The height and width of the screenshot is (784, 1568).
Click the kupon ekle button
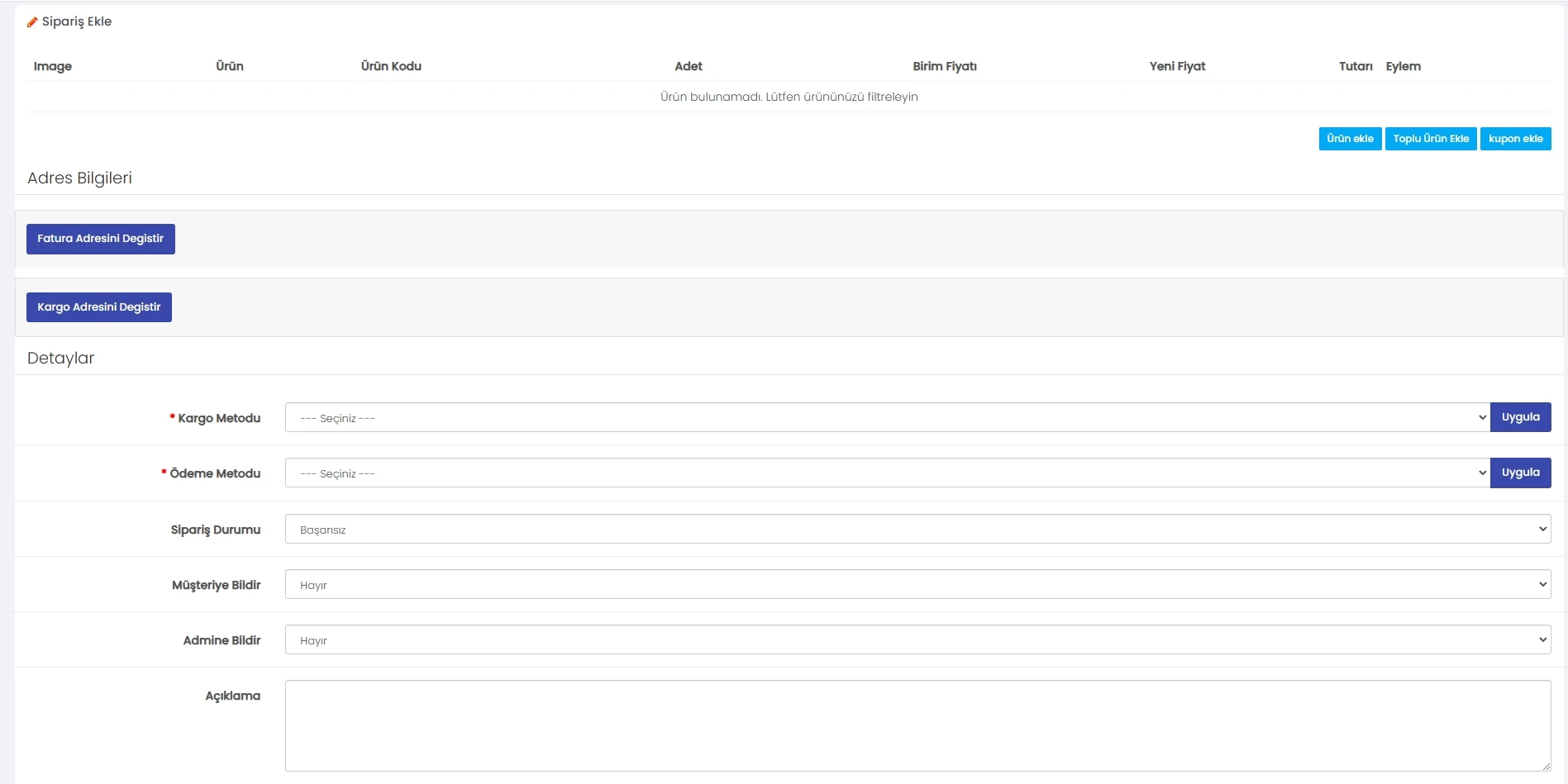[x=1514, y=139]
